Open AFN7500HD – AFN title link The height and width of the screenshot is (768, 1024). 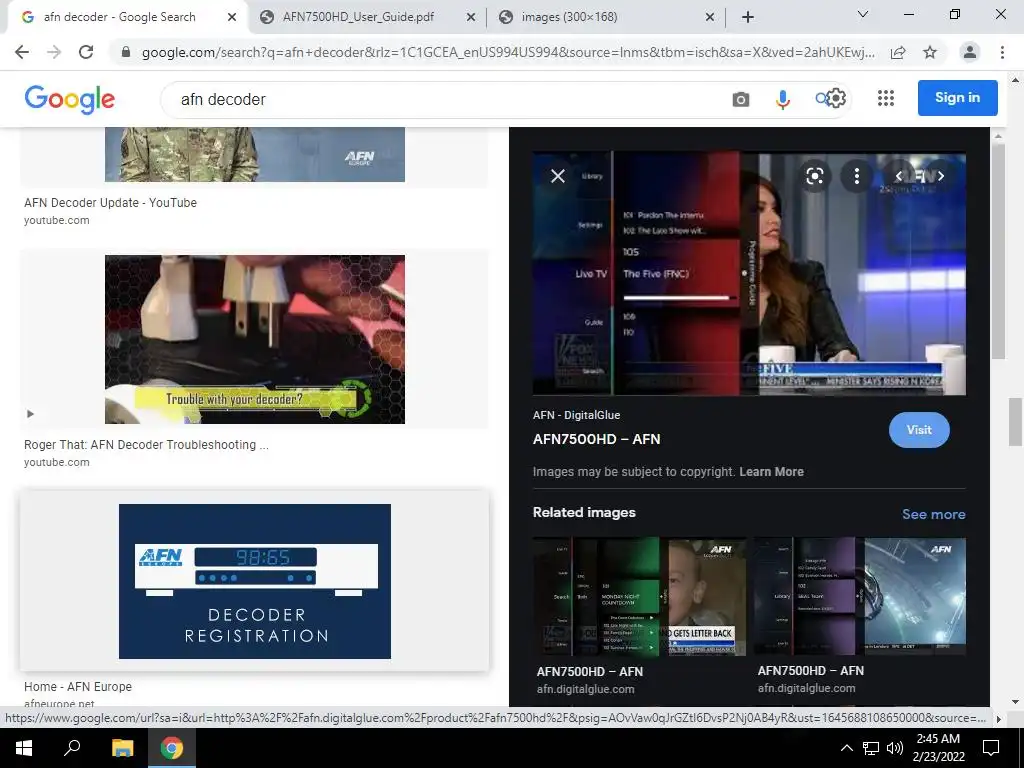596,439
